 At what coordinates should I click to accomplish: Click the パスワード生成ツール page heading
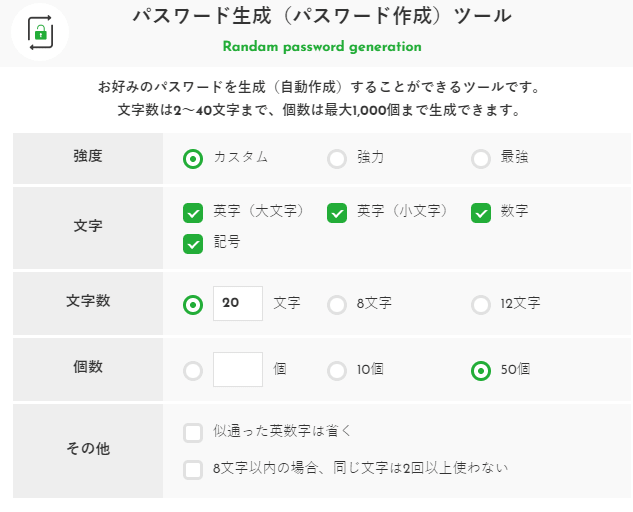tap(321, 16)
